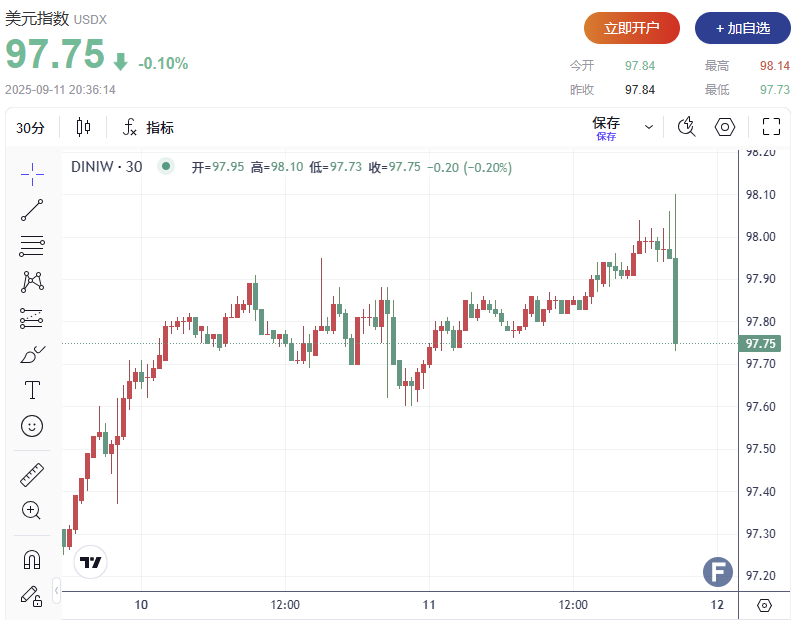Image resolution: width=794 pixels, height=620 pixels.
Task: Open the candlestick chart style menu
Action: tap(83, 127)
